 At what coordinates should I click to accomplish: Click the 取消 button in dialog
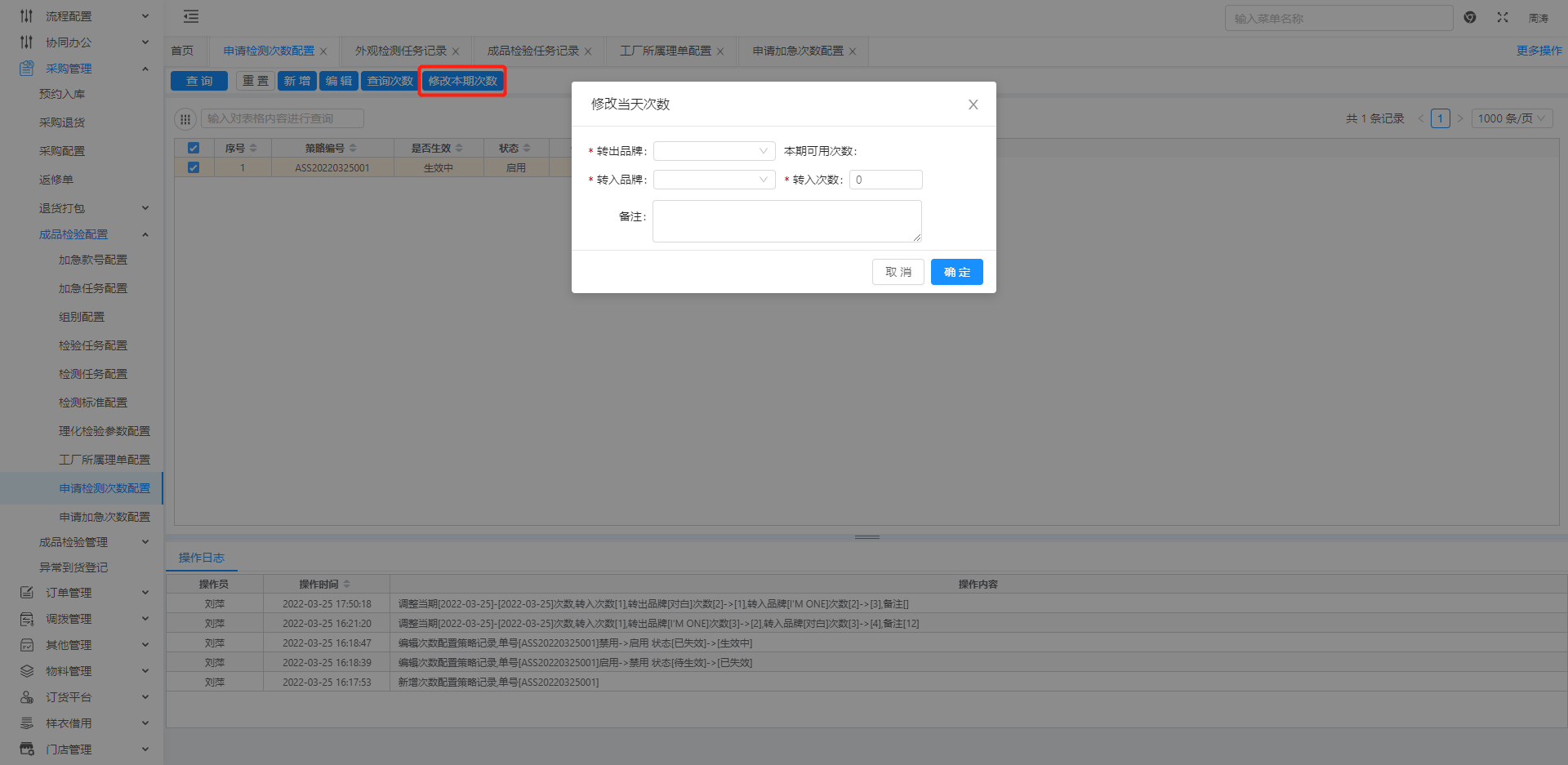898,272
